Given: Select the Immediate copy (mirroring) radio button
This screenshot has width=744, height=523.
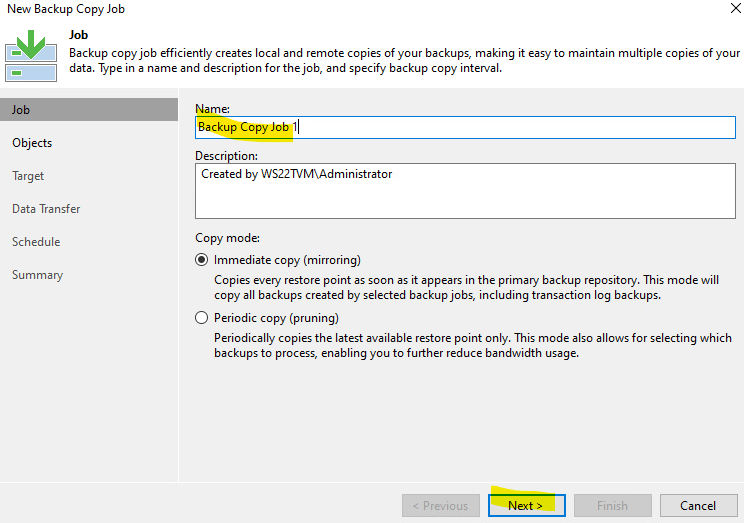Looking at the screenshot, I should pos(203,260).
